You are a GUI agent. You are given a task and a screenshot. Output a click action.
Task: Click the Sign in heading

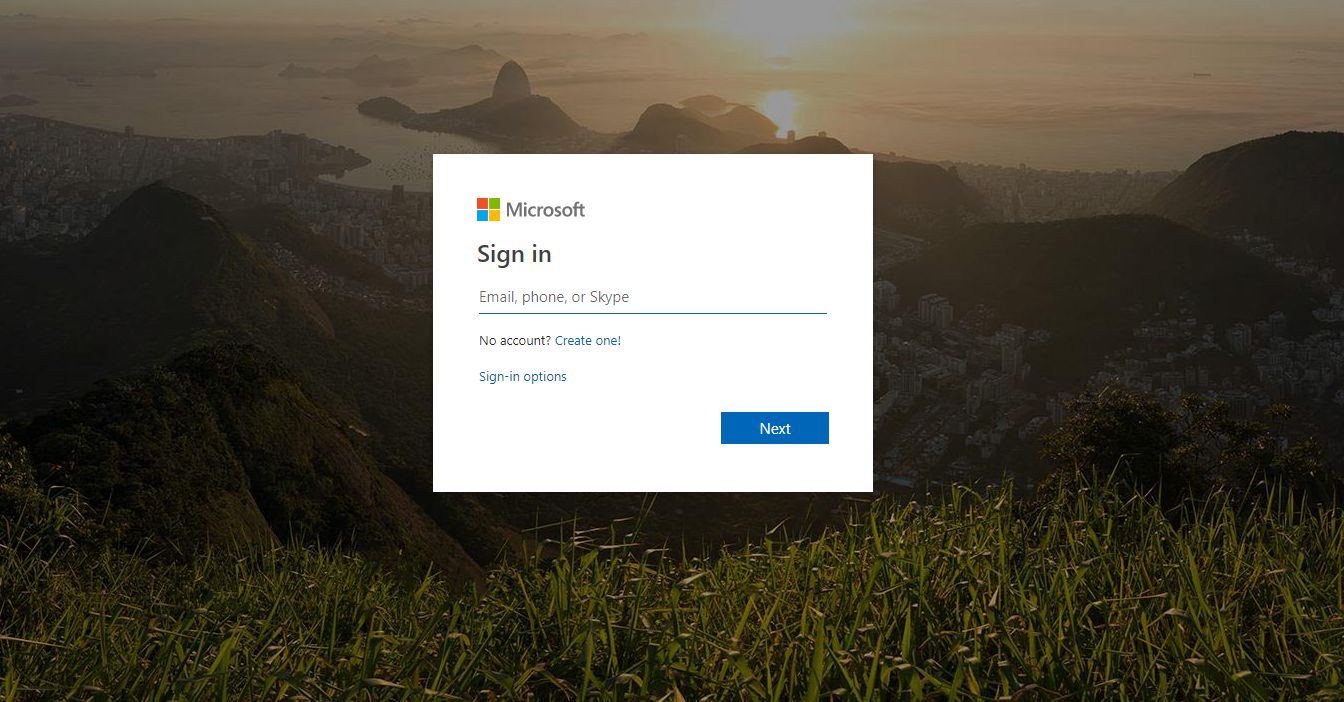point(514,254)
